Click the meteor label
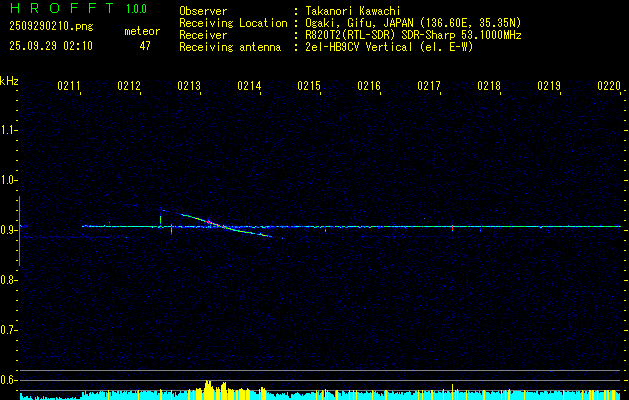Image resolution: width=629 pixels, height=400 pixels. [x=142, y=31]
